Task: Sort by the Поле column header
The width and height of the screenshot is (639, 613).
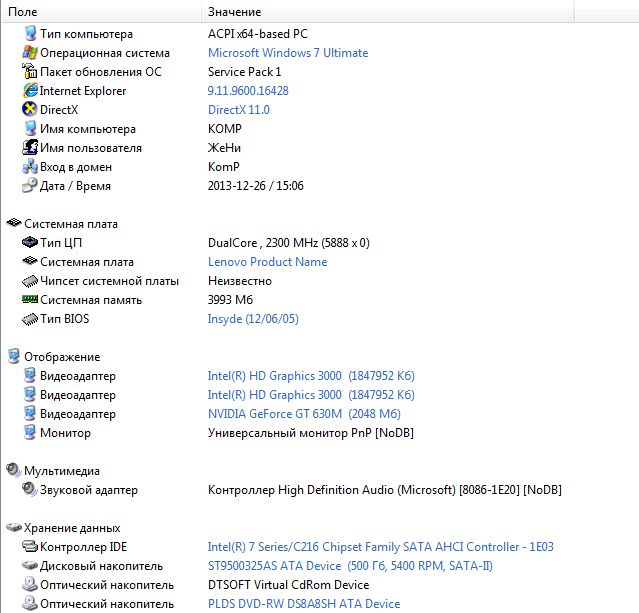Action: click(x=101, y=11)
